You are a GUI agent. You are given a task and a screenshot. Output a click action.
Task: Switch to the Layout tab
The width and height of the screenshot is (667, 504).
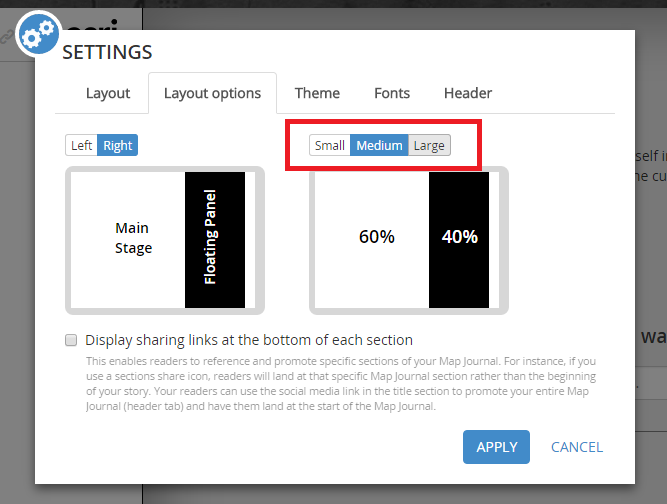(108, 93)
